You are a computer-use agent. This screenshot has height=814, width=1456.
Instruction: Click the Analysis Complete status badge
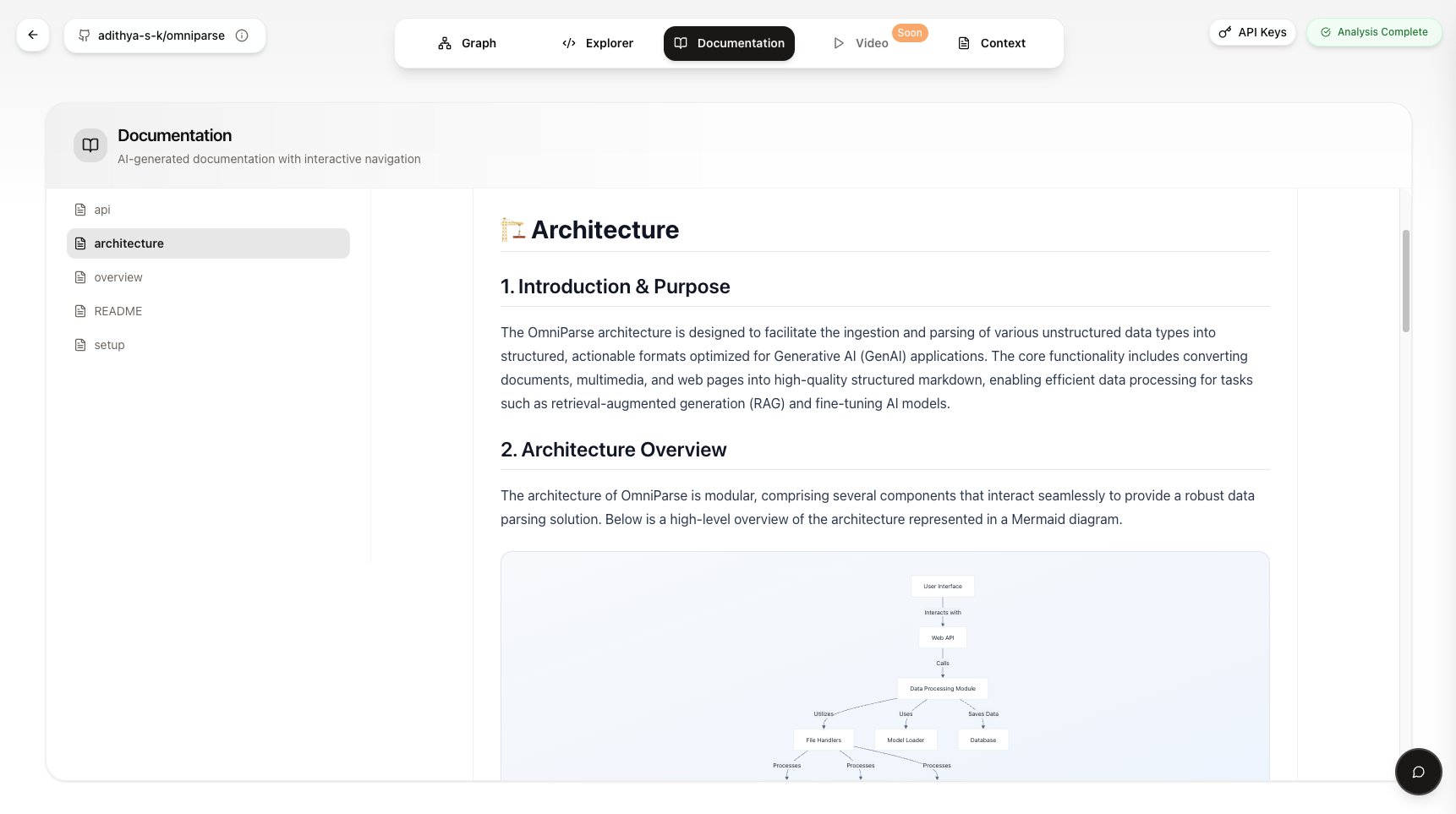click(x=1374, y=32)
